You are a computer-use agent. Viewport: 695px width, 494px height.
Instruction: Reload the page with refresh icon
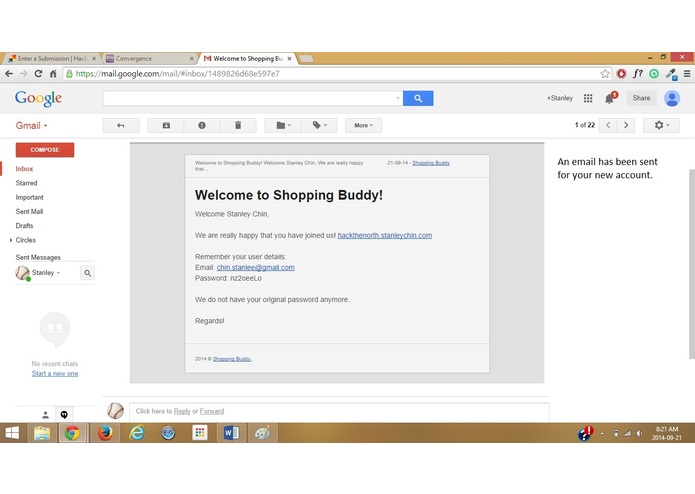click(x=38, y=74)
